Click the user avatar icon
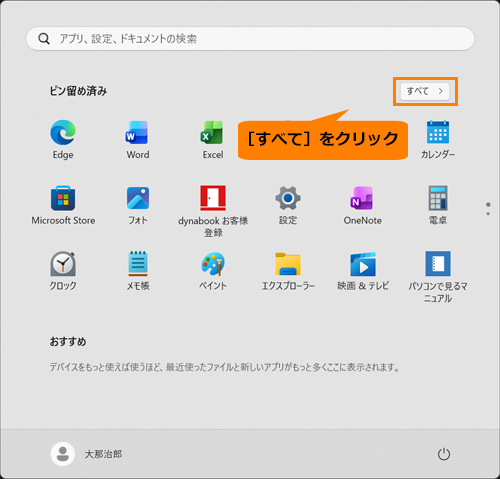 click(x=62, y=454)
